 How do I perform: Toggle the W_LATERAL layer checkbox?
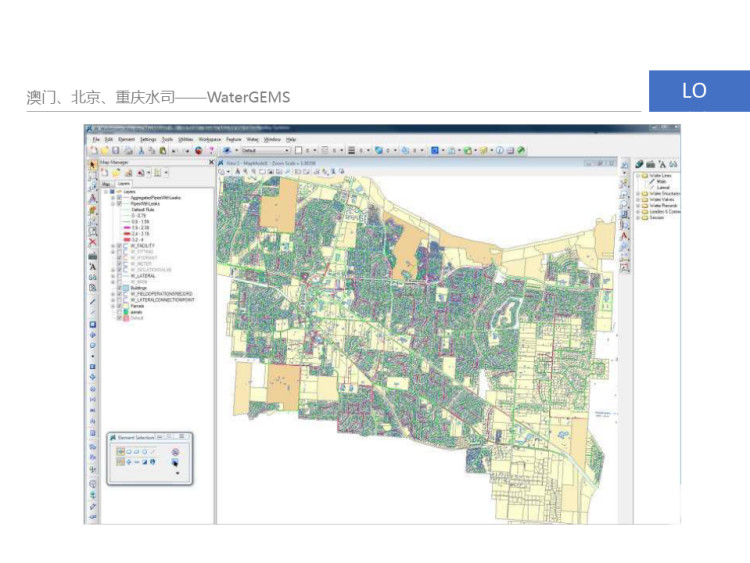click(x=120, y=276)
